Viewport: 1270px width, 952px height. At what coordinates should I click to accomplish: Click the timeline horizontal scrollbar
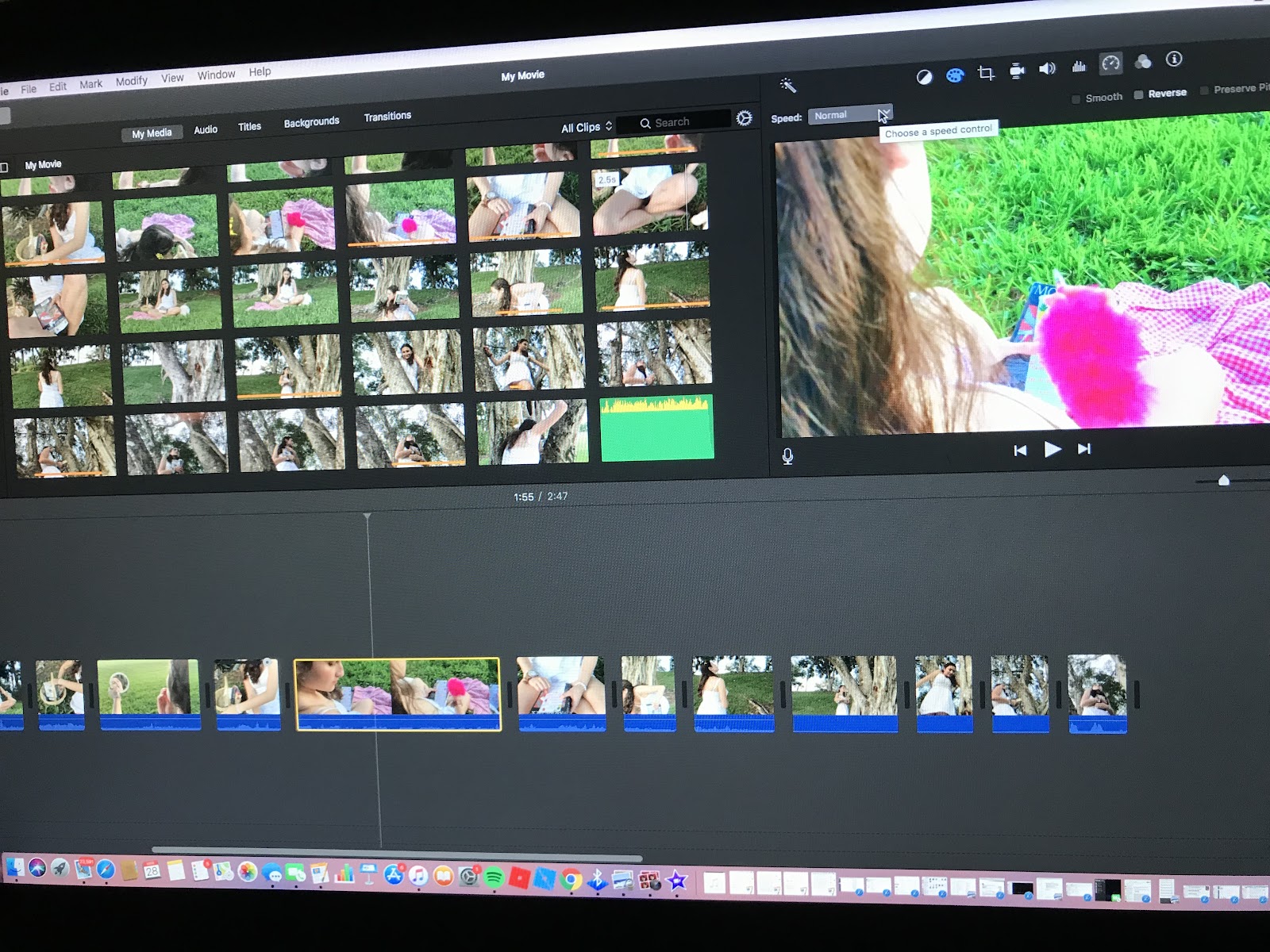pos(397,854)
